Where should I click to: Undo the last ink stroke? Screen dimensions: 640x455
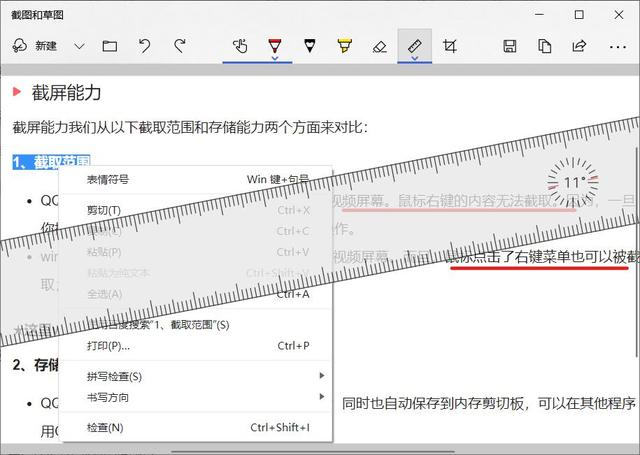pyautogui.click(x=144, y=46)
